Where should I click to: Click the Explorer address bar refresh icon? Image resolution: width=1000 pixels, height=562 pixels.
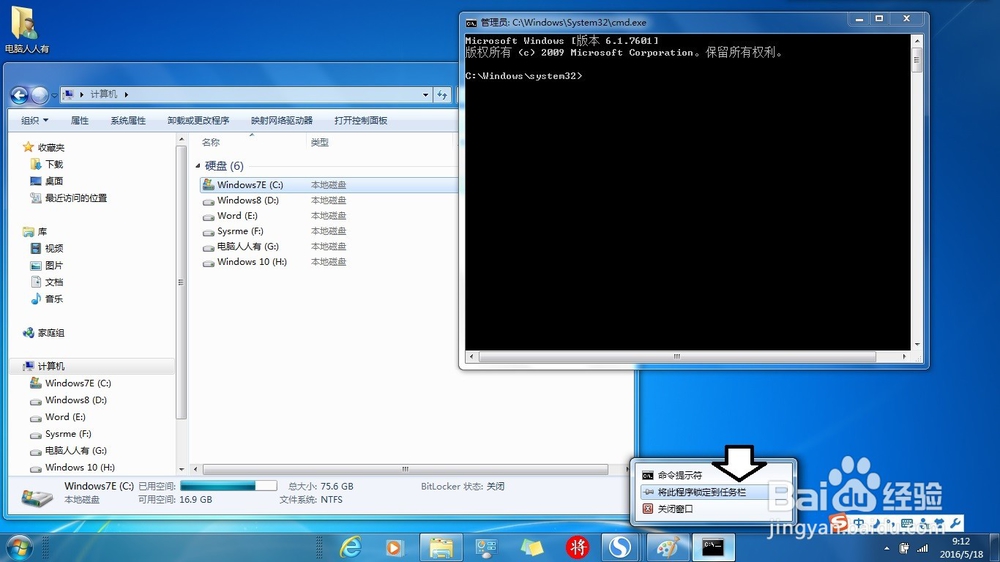pos(442,94)
